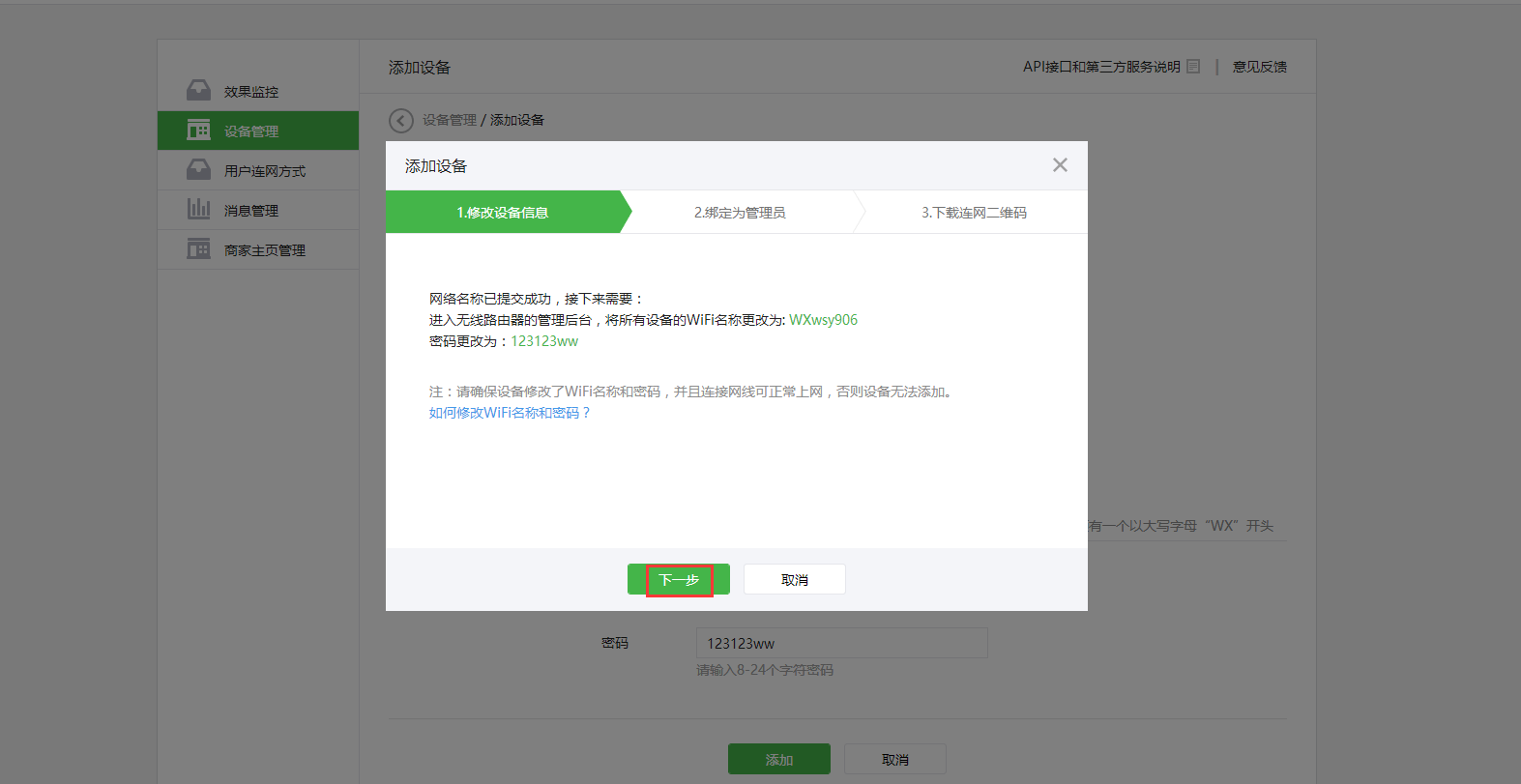1521x784 pixels.
Task: Select step 3.下载连网二维码
Action: (974, 212)
